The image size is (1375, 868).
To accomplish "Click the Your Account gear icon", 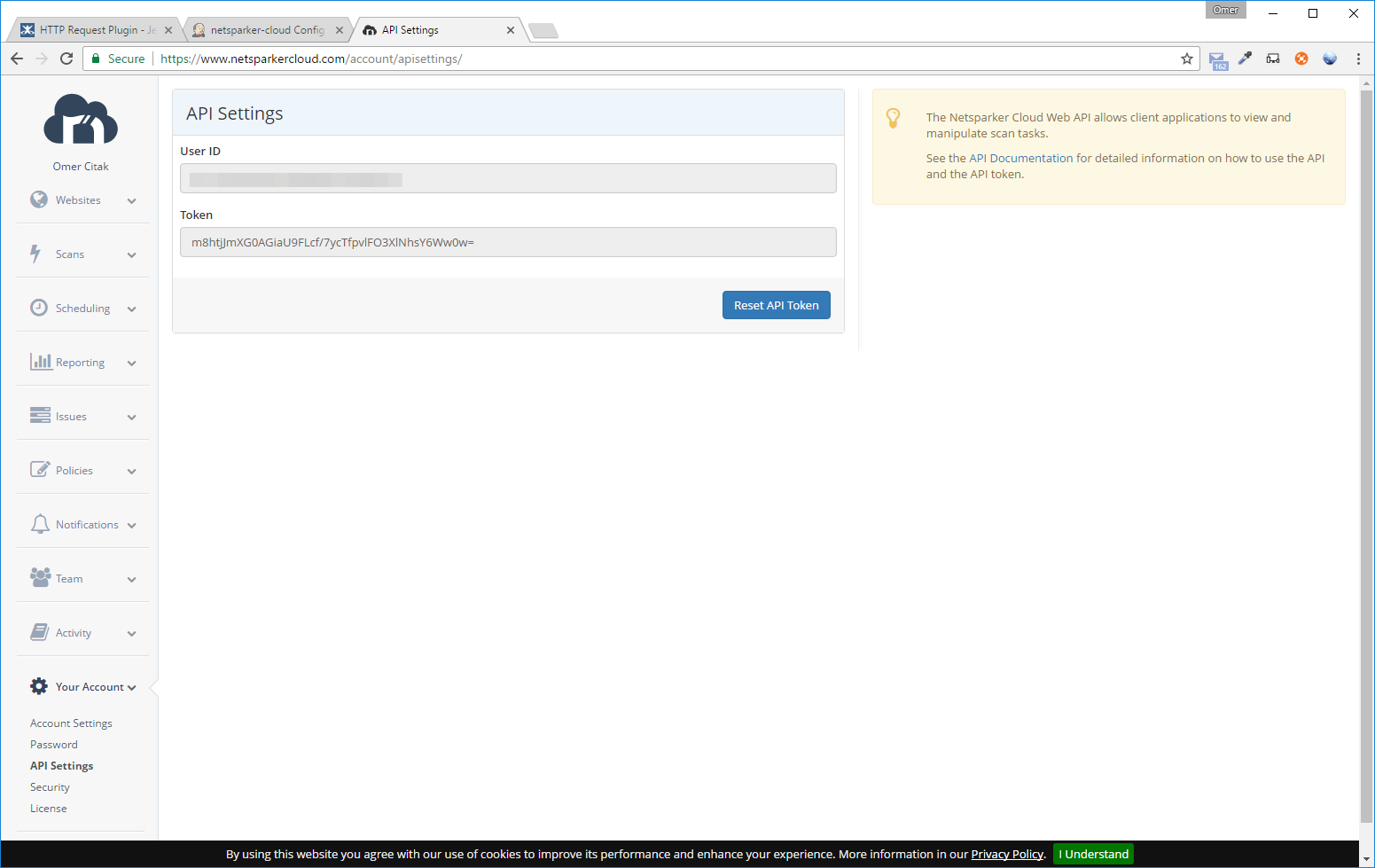I will tap(39, 685).
